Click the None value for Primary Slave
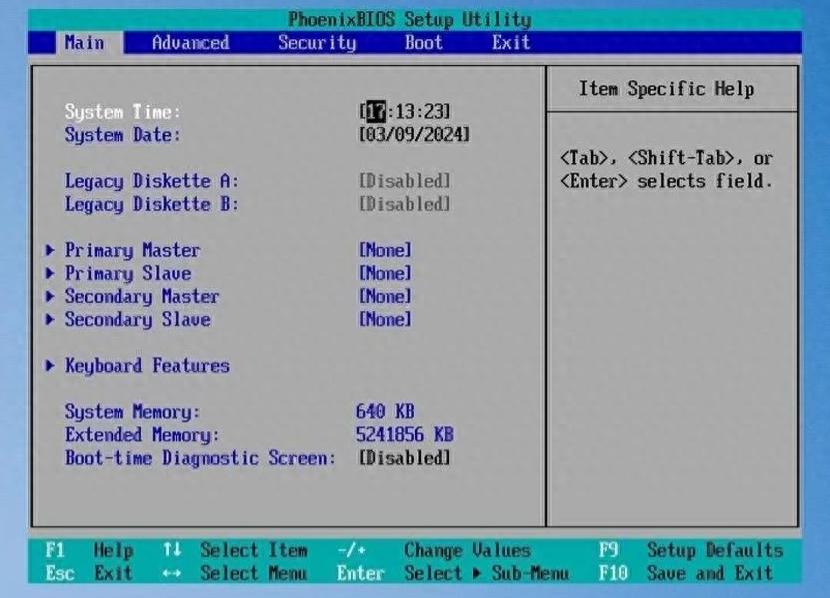830x598 pixels. tap(385, 273)
